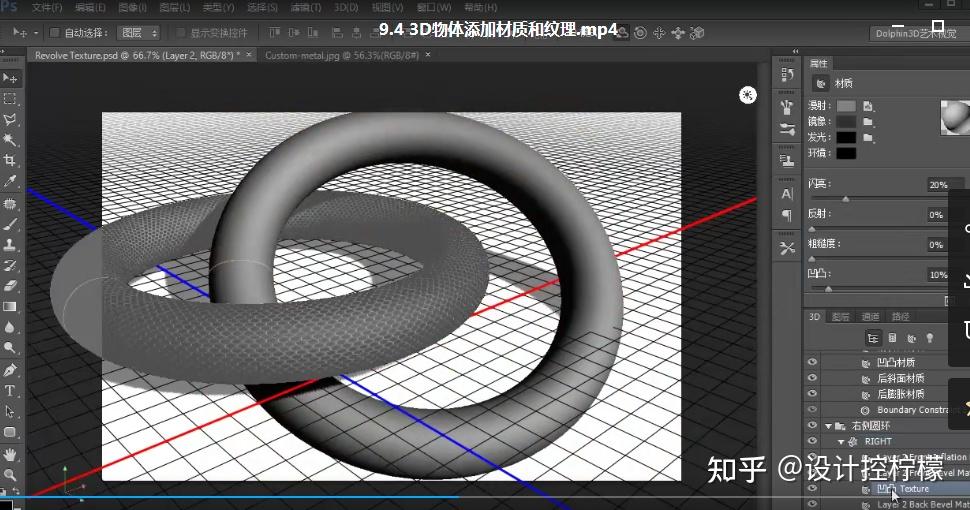
Task: Toggle the 自动选择 checkbox
Action: (55, 32)
